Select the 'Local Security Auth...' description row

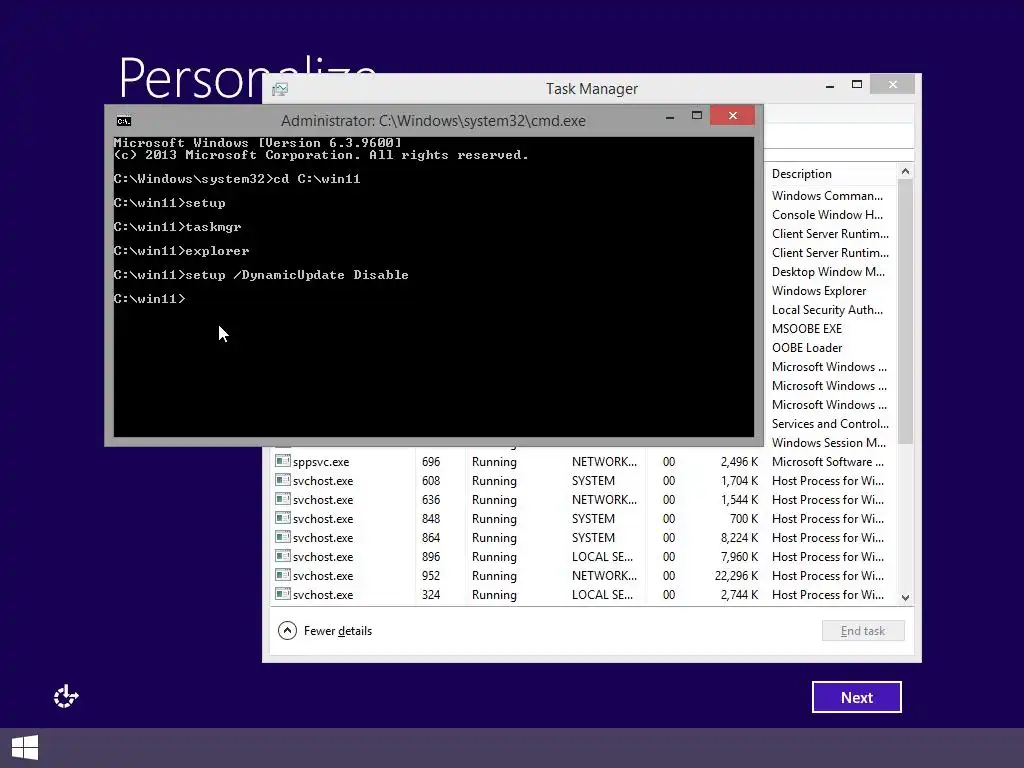pos(827,310)
